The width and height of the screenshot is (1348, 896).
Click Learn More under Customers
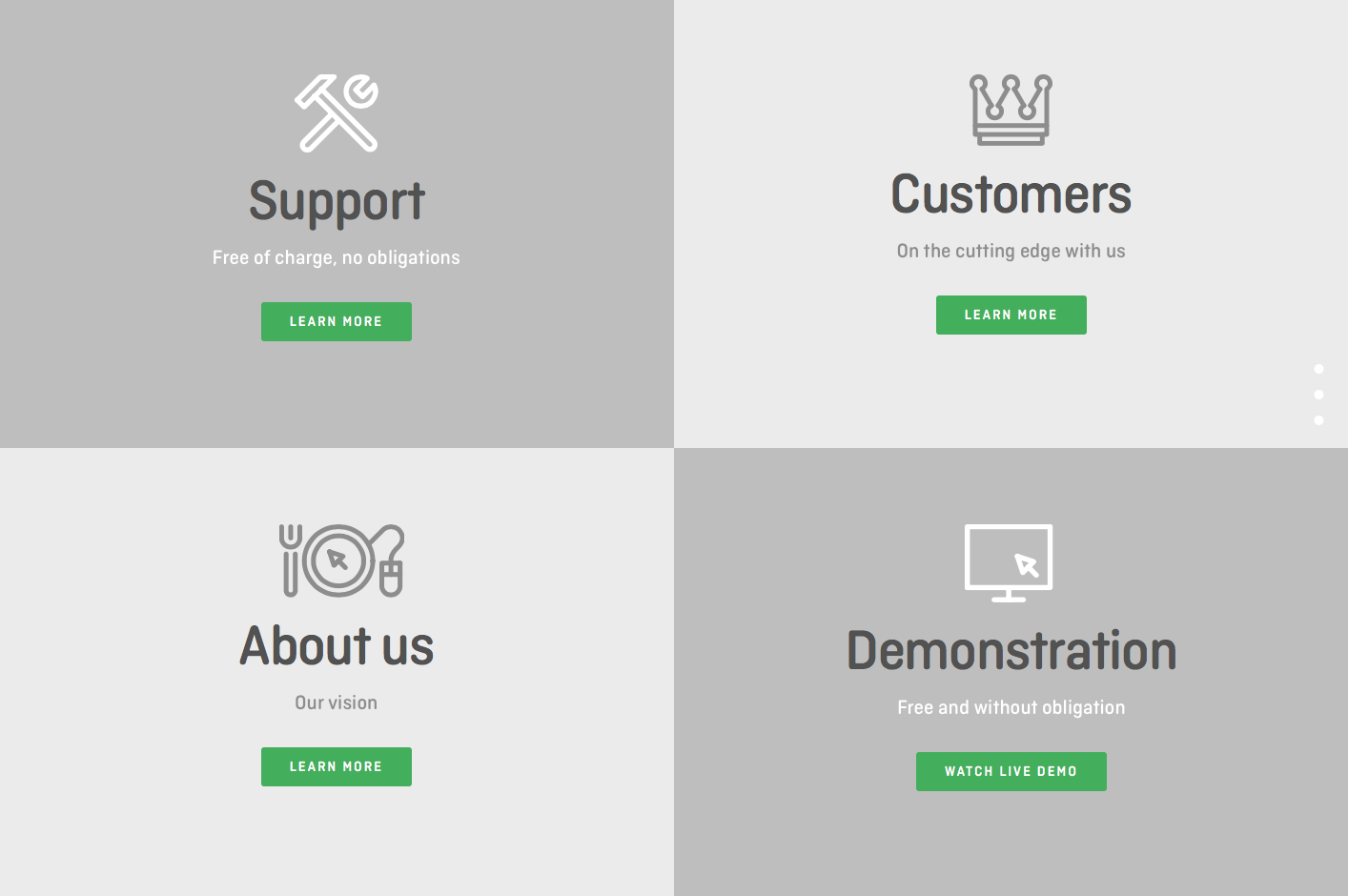pos(1011,316)
